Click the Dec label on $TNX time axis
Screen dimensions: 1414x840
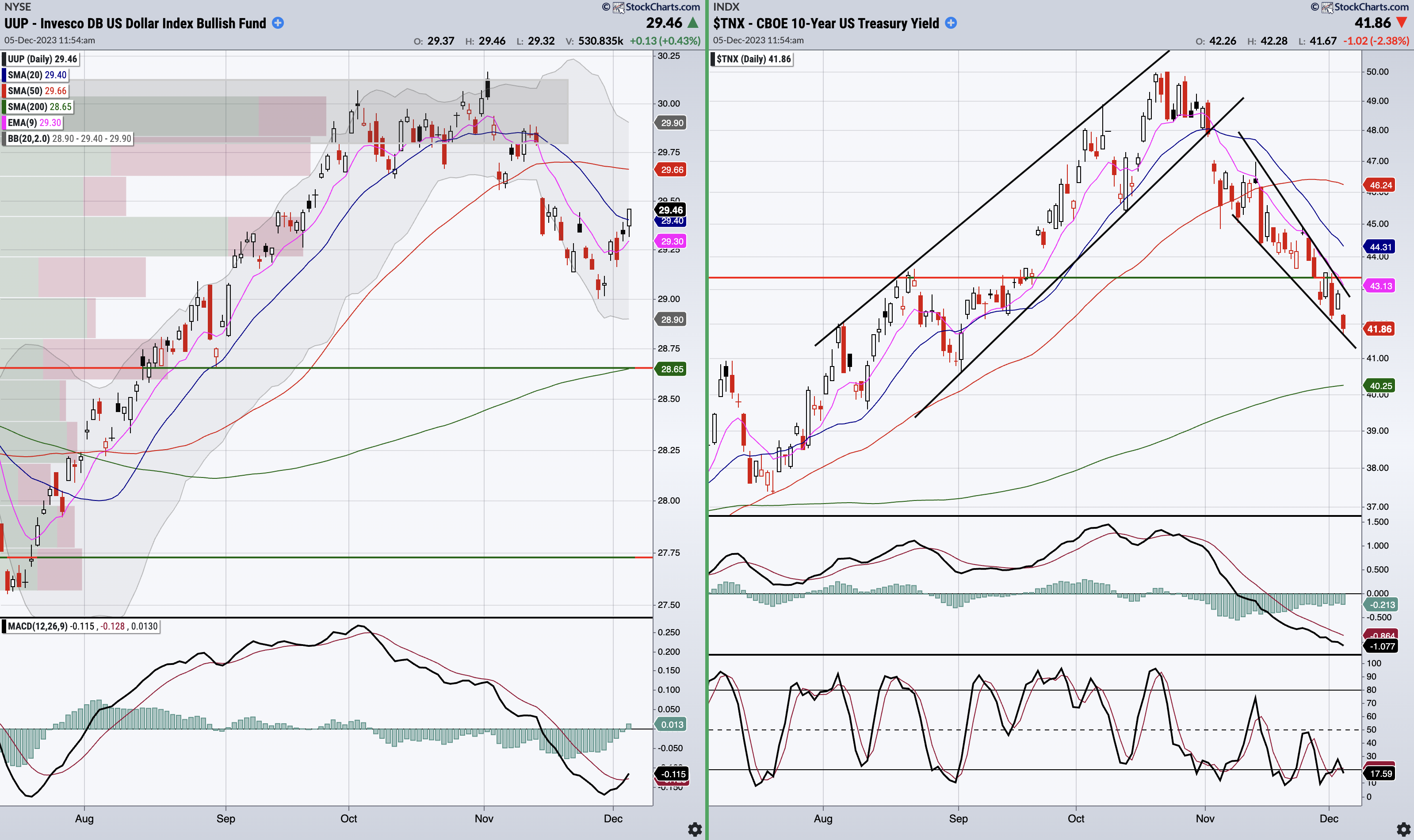pyautogui.click(x=1329, y=818)
